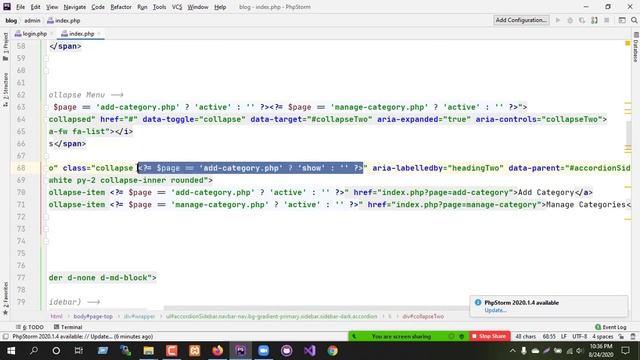640x360 pixels.
Task: Click the div#collapseTwo breadcrumb
Action: pyautogui.click(x=423, y=316)
